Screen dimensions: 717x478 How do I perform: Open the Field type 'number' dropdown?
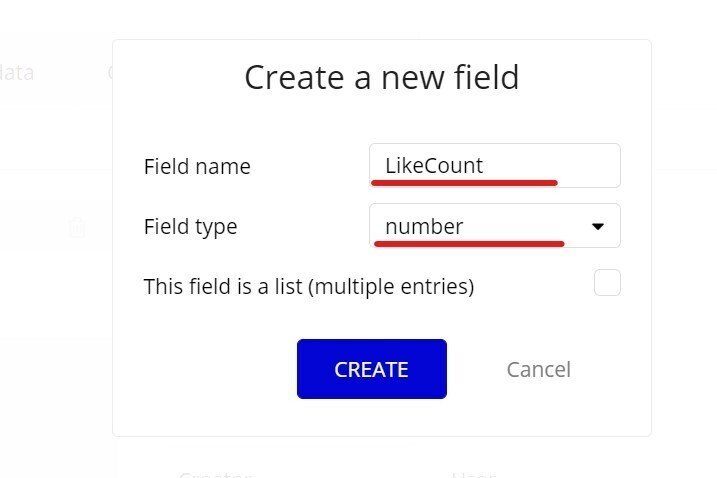click(494, 226)
